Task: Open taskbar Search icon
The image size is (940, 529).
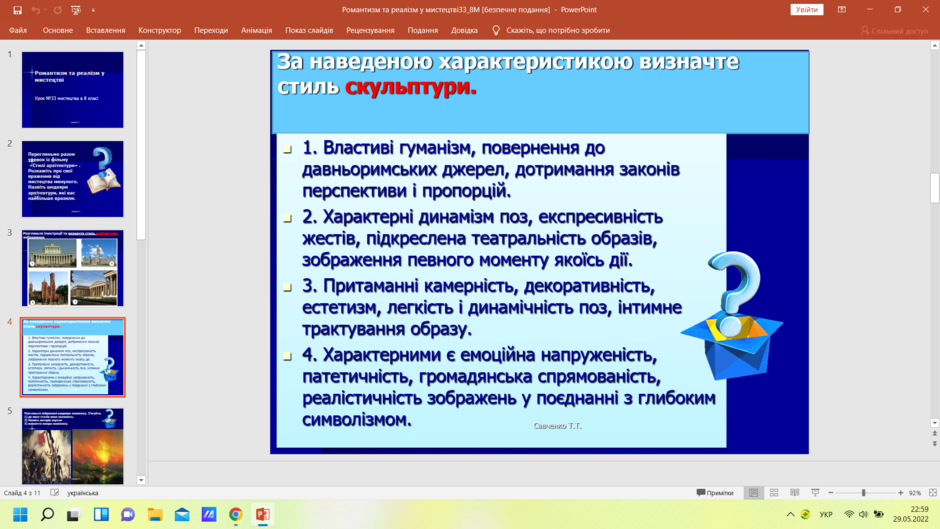Action: coord(47,515)
